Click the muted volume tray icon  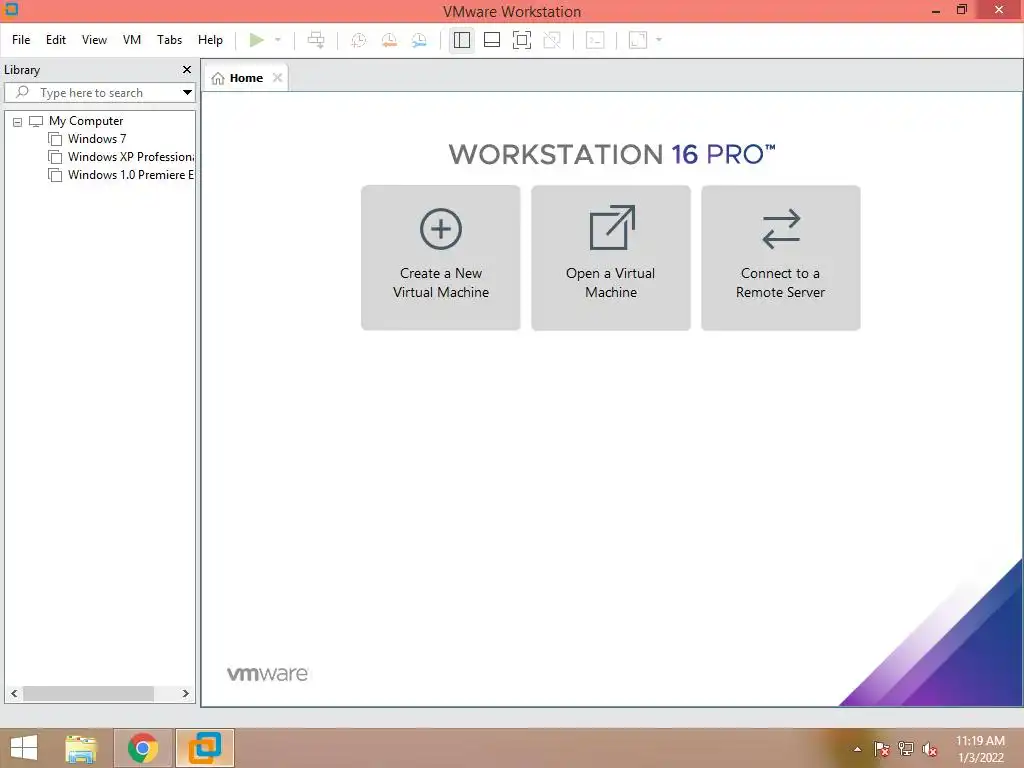point(930,749)
